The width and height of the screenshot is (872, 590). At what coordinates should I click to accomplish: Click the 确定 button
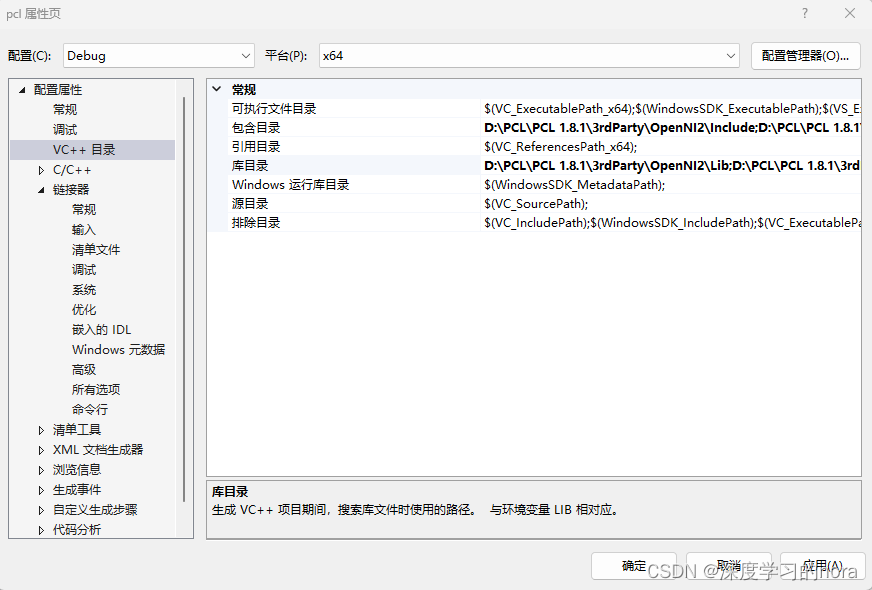[634, 565]
